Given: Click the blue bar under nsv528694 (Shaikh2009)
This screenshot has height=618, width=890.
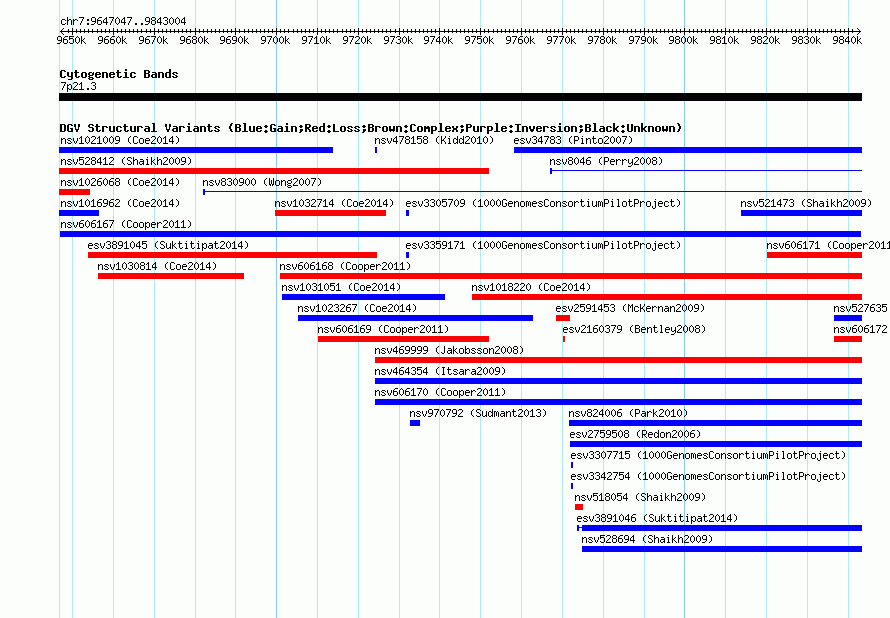Looking at the screenshot, I should pyautogui.click(x=722, y=549).
